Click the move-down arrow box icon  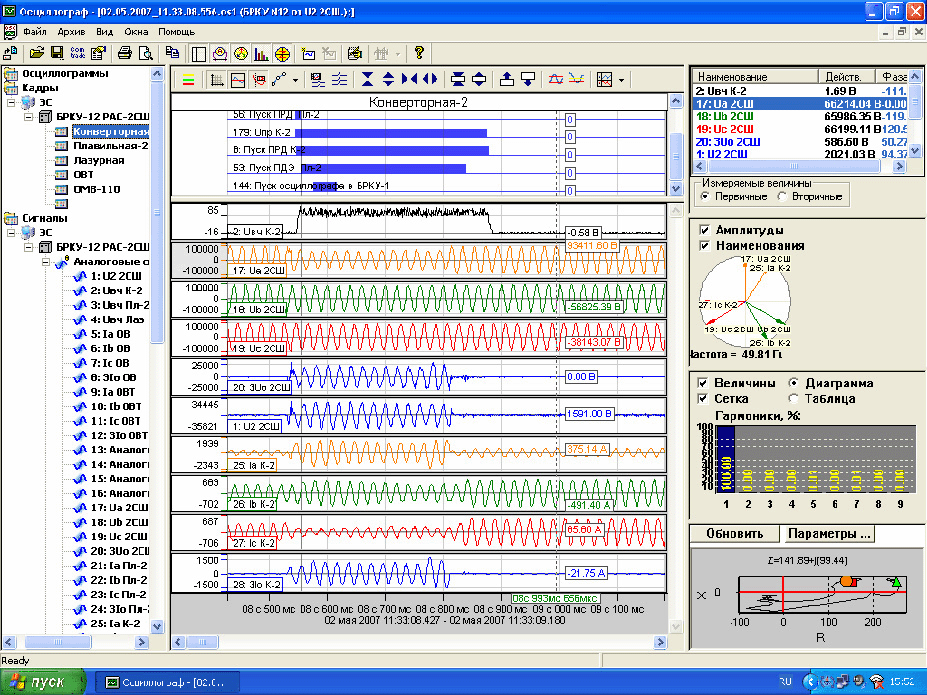click(528, 79)
